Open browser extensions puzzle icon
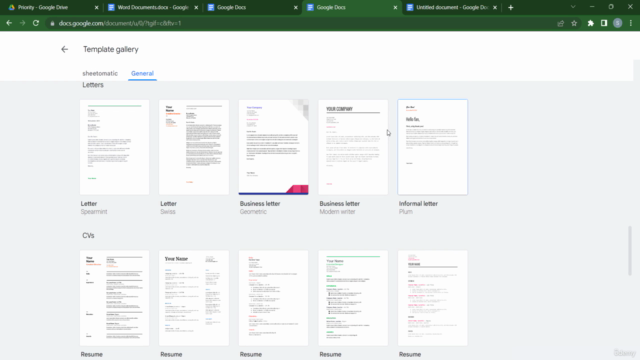The image size is (640, 360). [x=591, y=23]
